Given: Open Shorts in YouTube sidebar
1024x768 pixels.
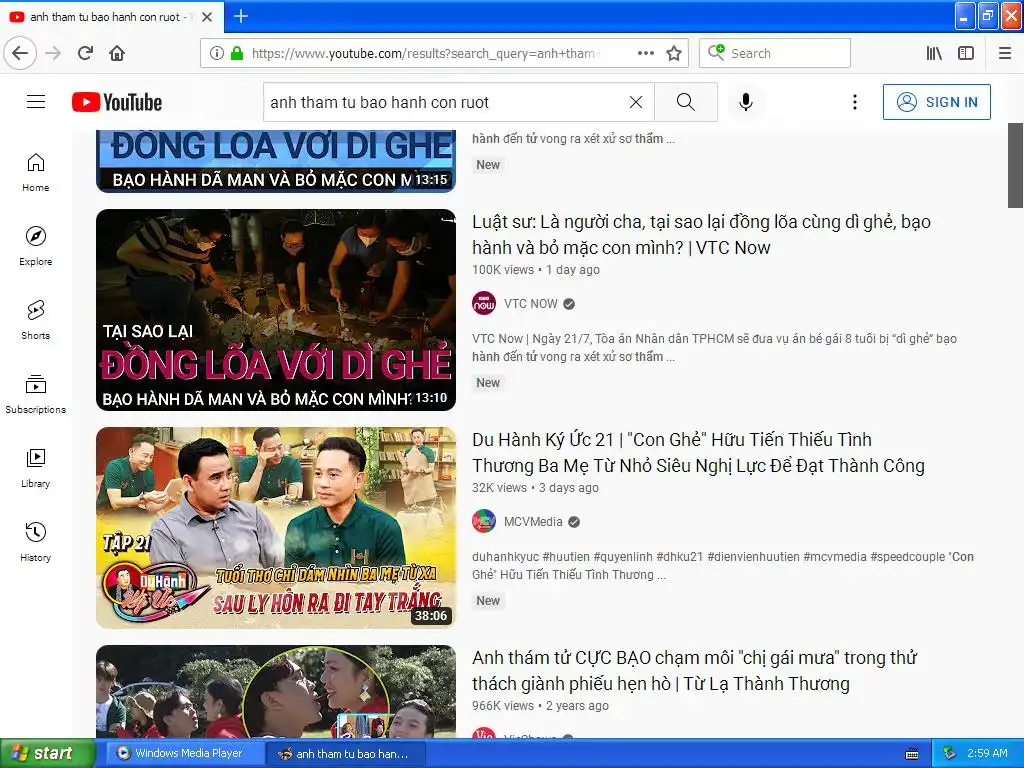Looking at the screenshot, I should [35, 320].
